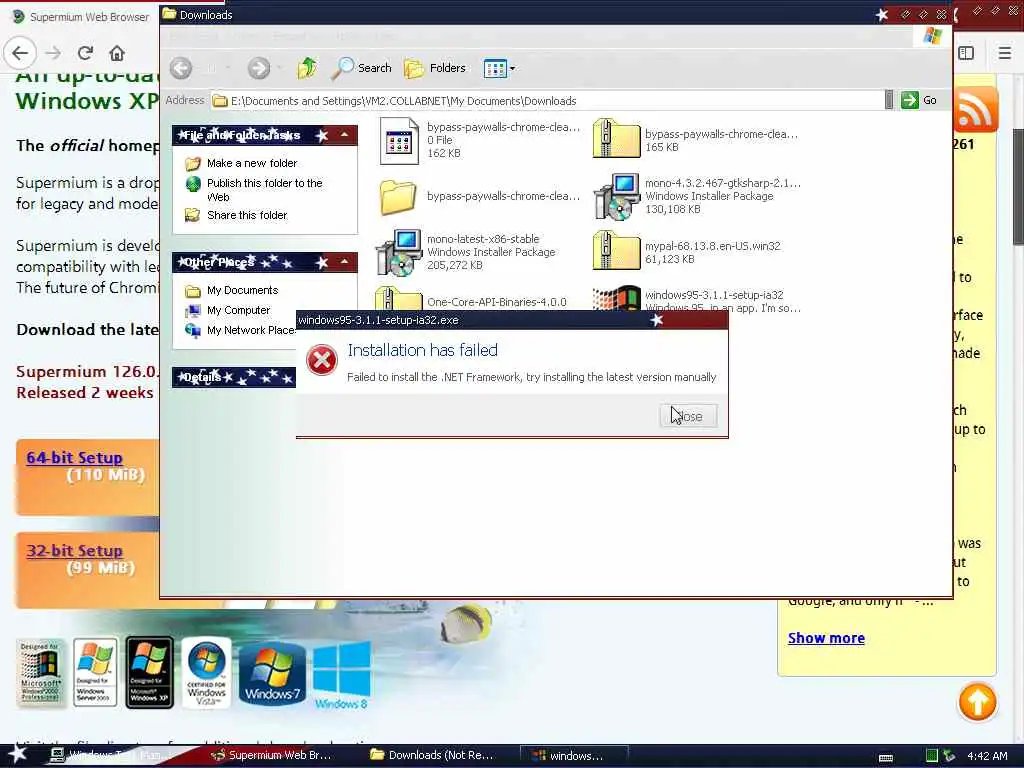The height and width of the screenshot is (768, 1024).
Task: Switch to Downloads (Not Responding) taskbar button
Action: [x=432, y=756]
